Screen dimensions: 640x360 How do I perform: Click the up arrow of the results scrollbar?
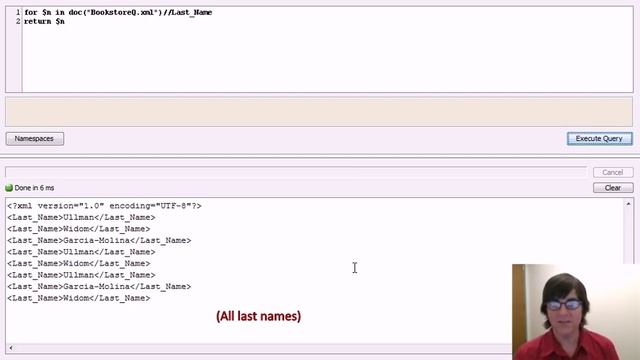(628, 204)
